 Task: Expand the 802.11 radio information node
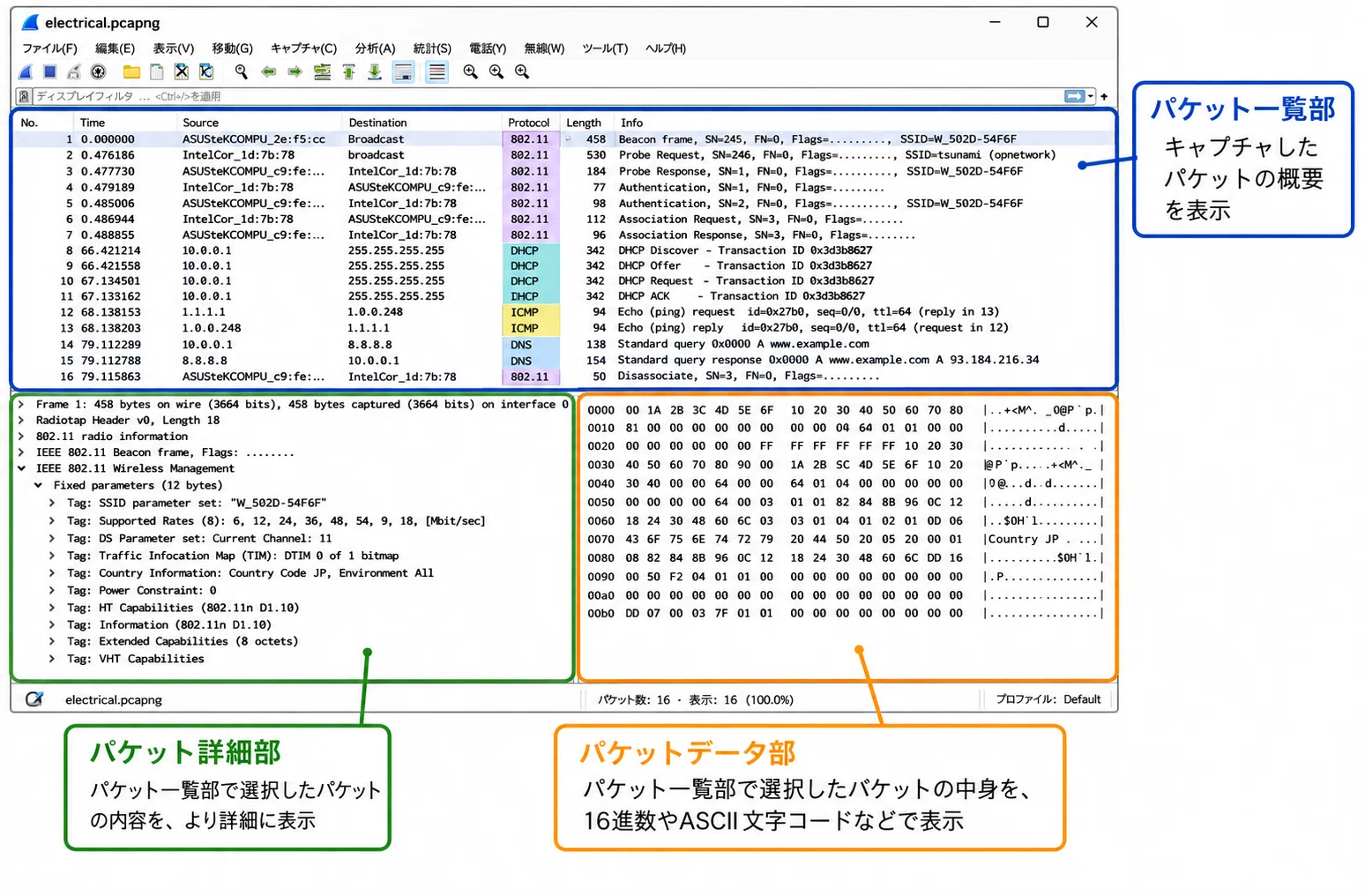click(x=21, y=437)
